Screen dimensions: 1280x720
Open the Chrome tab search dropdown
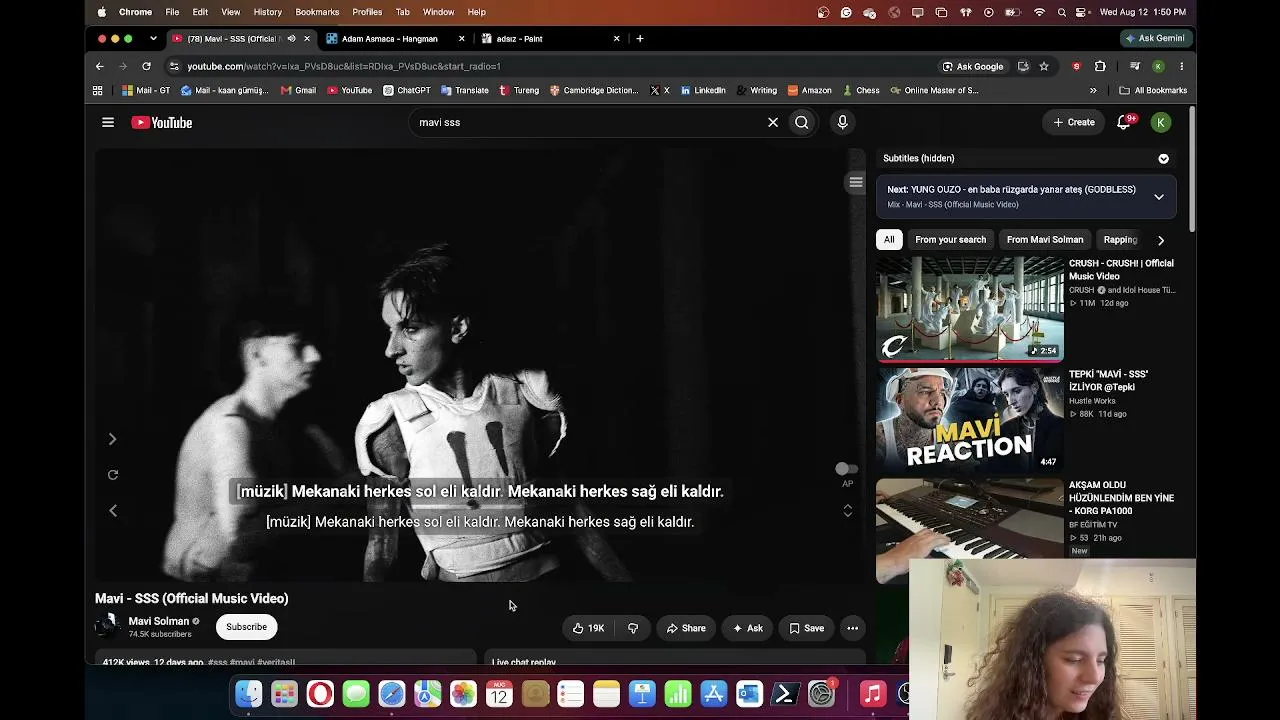point(153,39)
